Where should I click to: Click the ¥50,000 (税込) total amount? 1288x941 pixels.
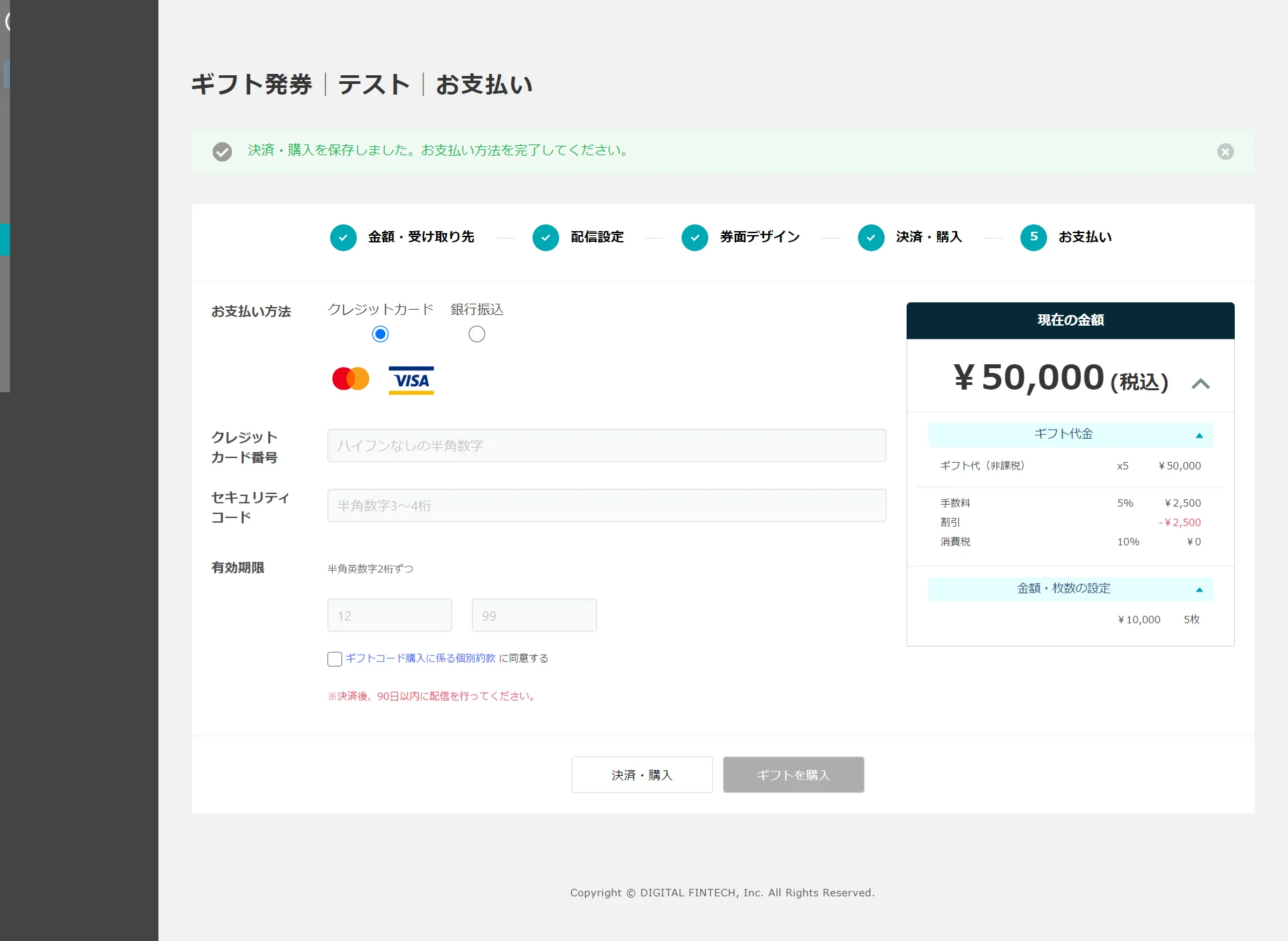pos(1061,378)
